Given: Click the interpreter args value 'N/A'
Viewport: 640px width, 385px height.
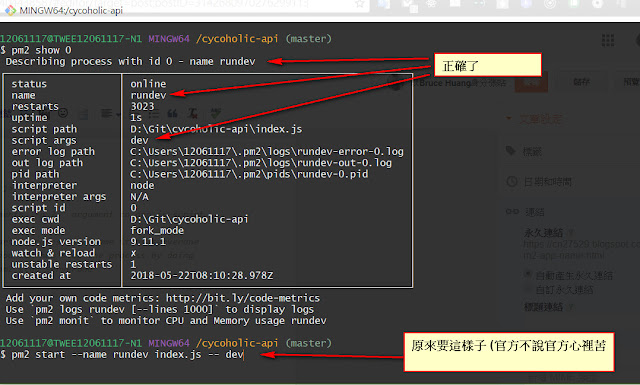Looking at the screenshot, I should pos(139,196).
